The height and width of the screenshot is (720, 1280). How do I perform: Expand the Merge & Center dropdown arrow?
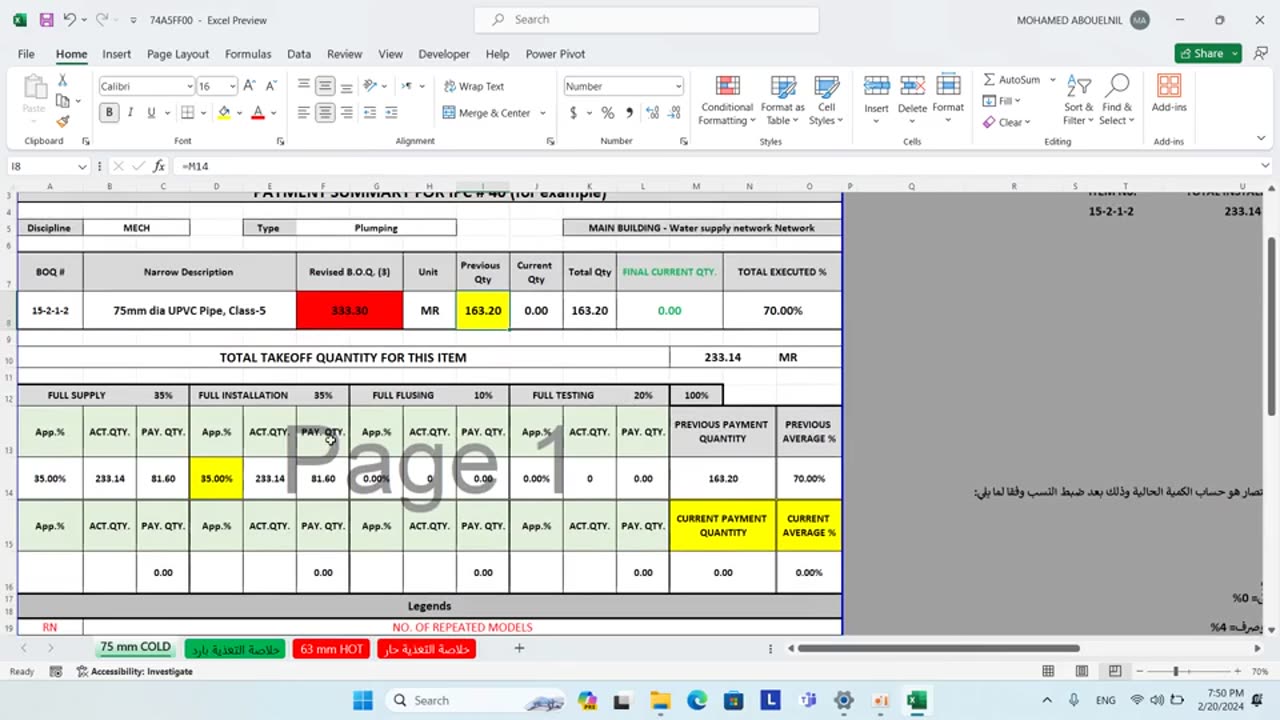(543, 113)
